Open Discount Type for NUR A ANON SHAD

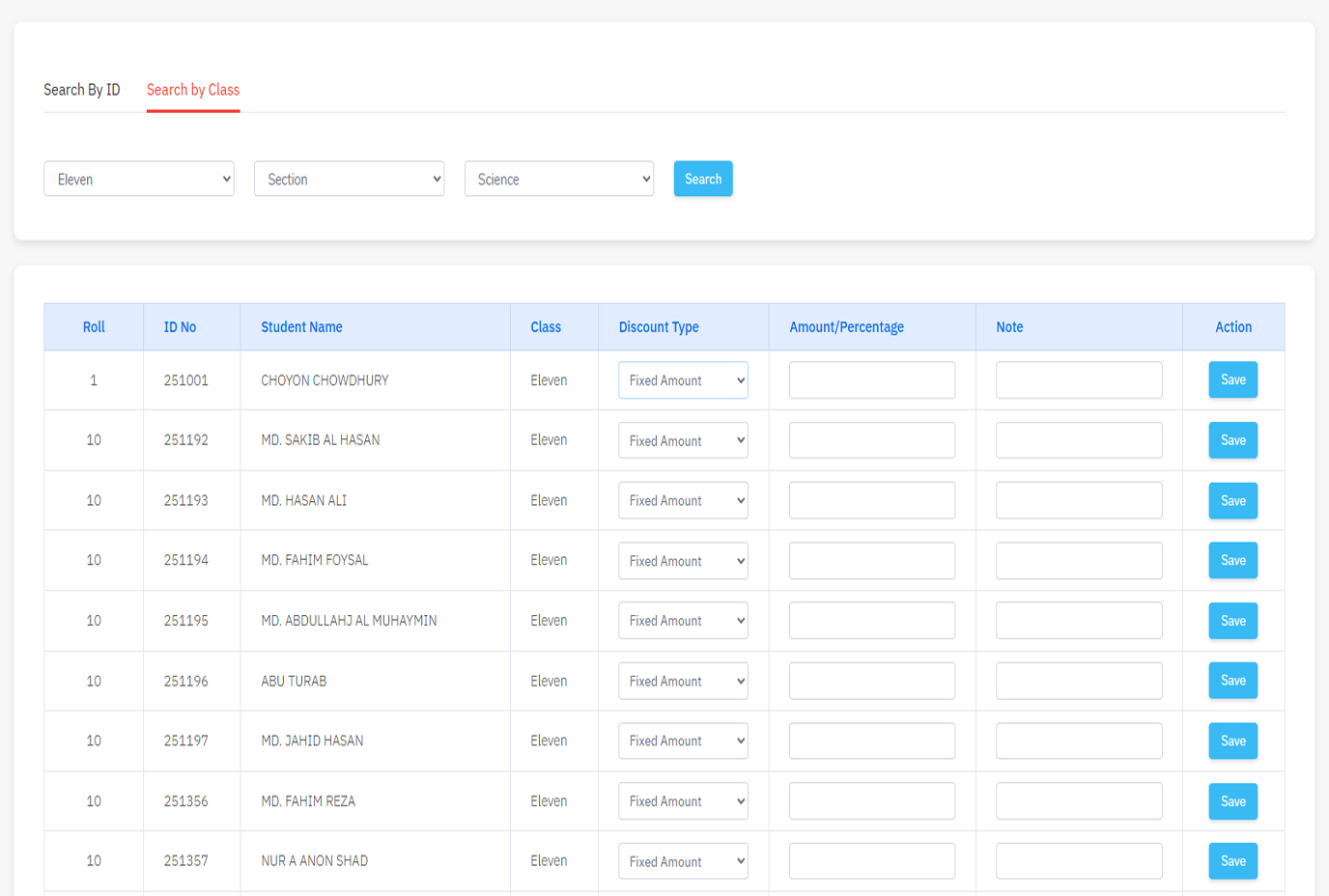point(683,861)
